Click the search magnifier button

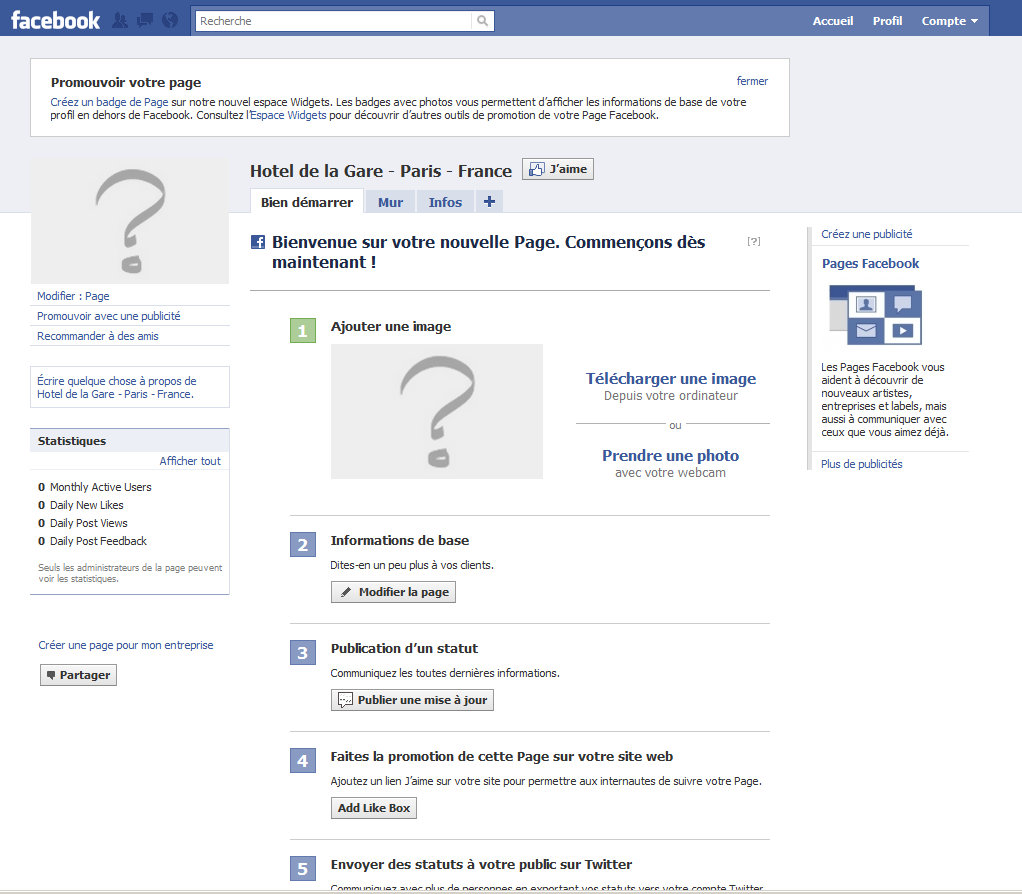tap(482, 21)
